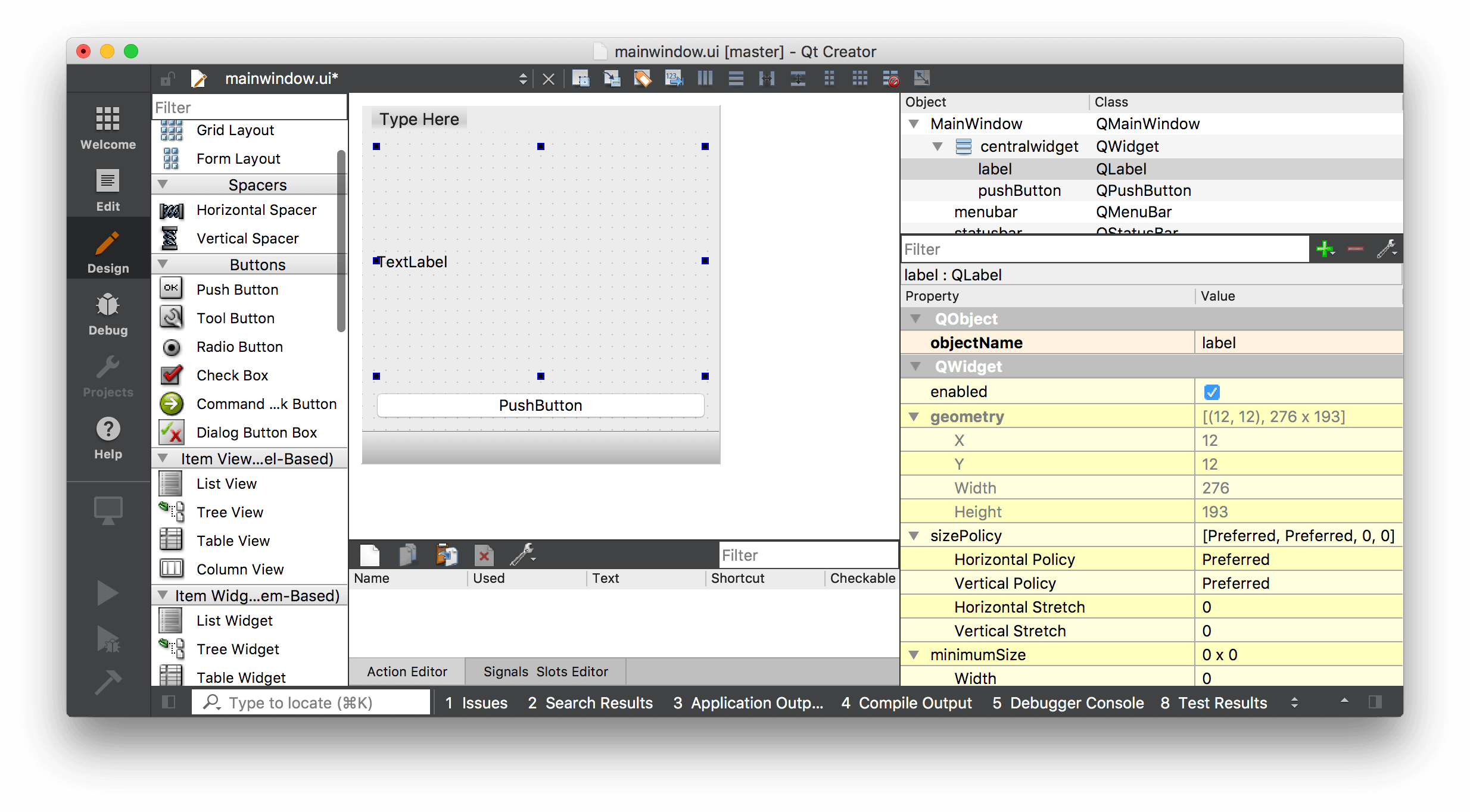Click the Add property button in Properties panel
1470x812 pixels.
(1325, 249)
